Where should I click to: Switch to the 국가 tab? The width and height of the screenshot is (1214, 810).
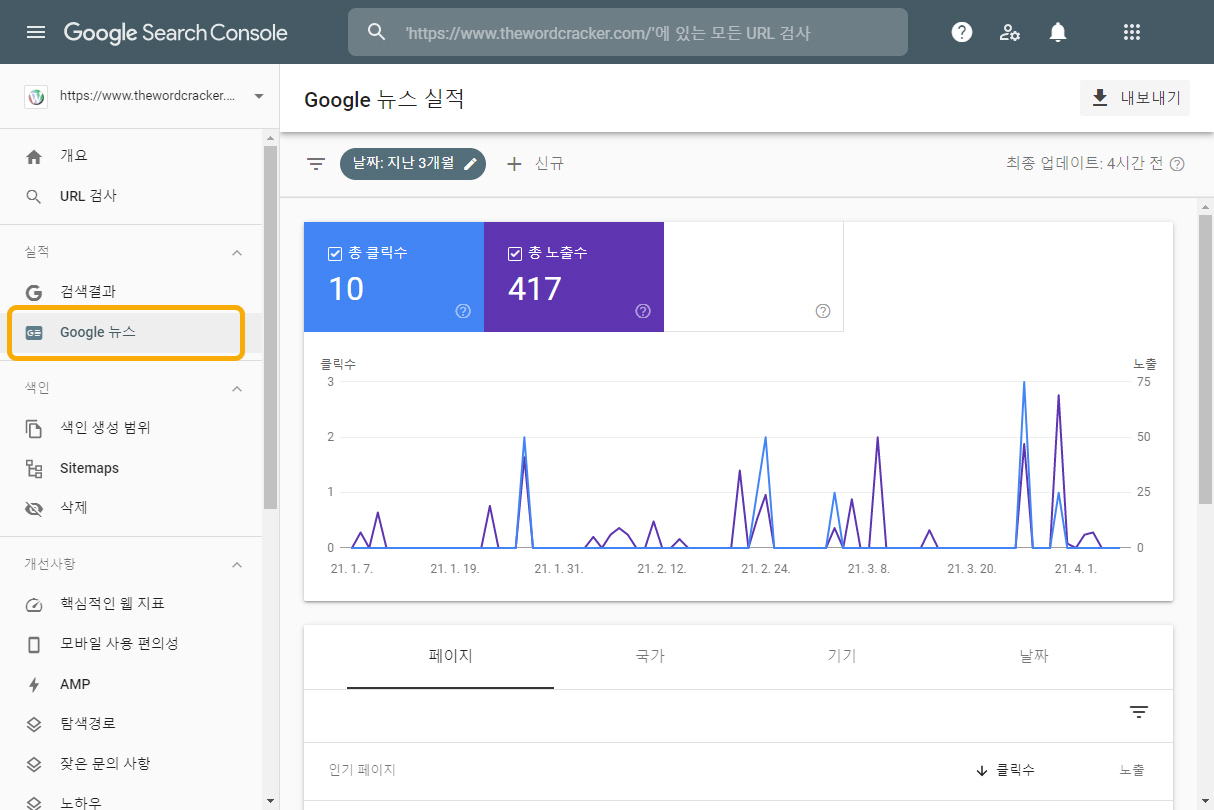click(x=650, y=657)
